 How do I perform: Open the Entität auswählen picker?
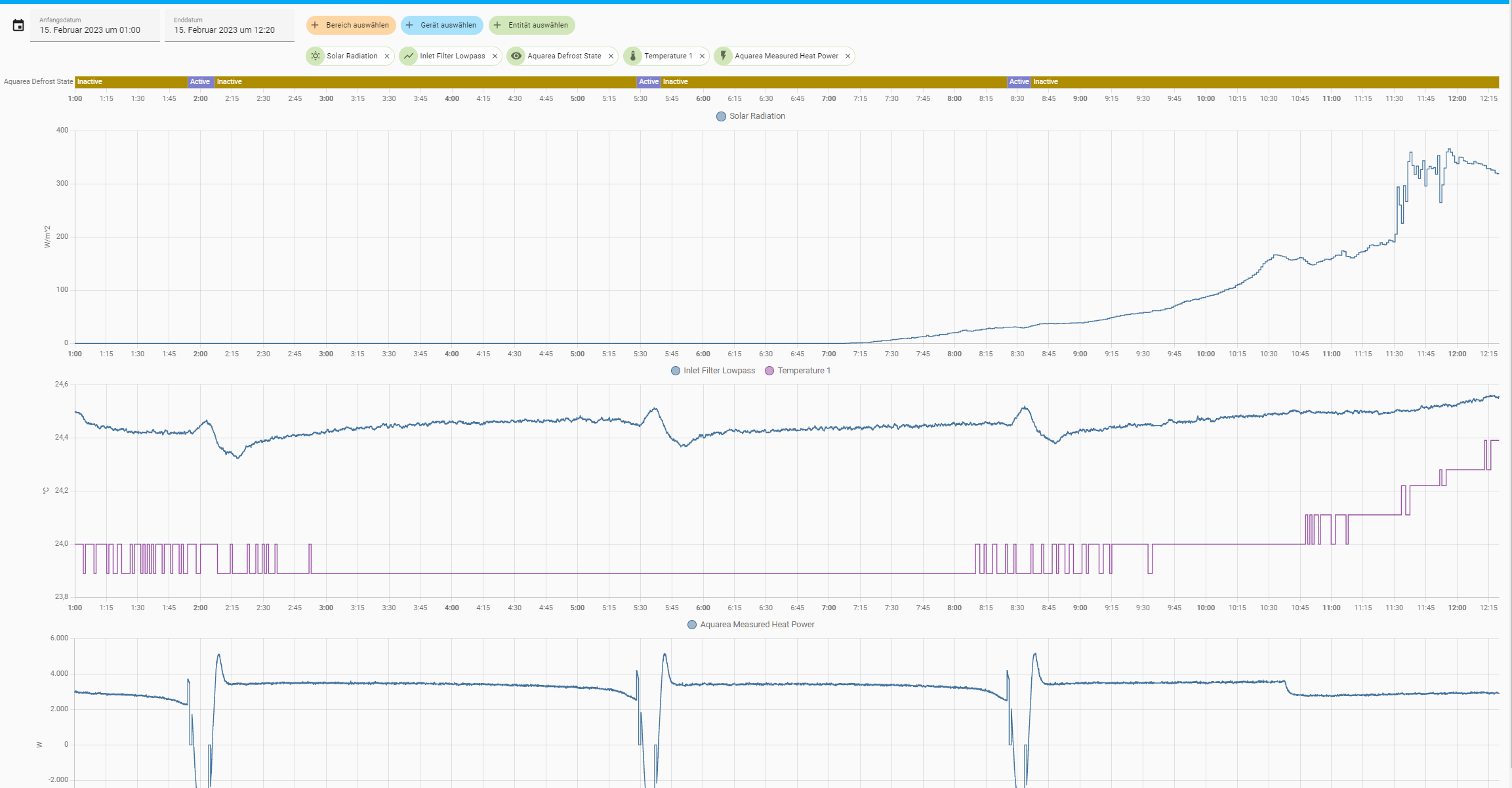532,25
